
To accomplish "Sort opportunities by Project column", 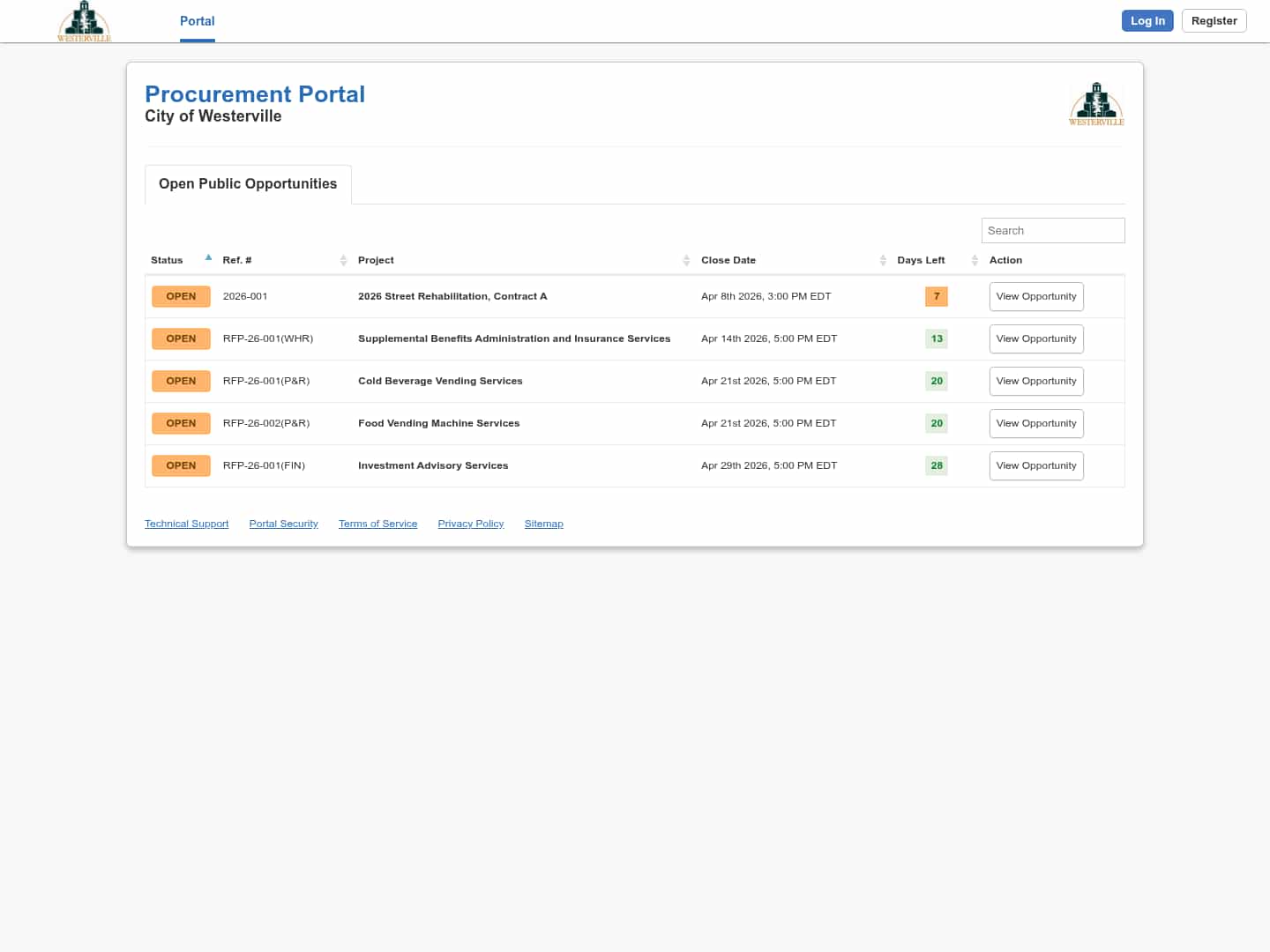I will 686,260.
